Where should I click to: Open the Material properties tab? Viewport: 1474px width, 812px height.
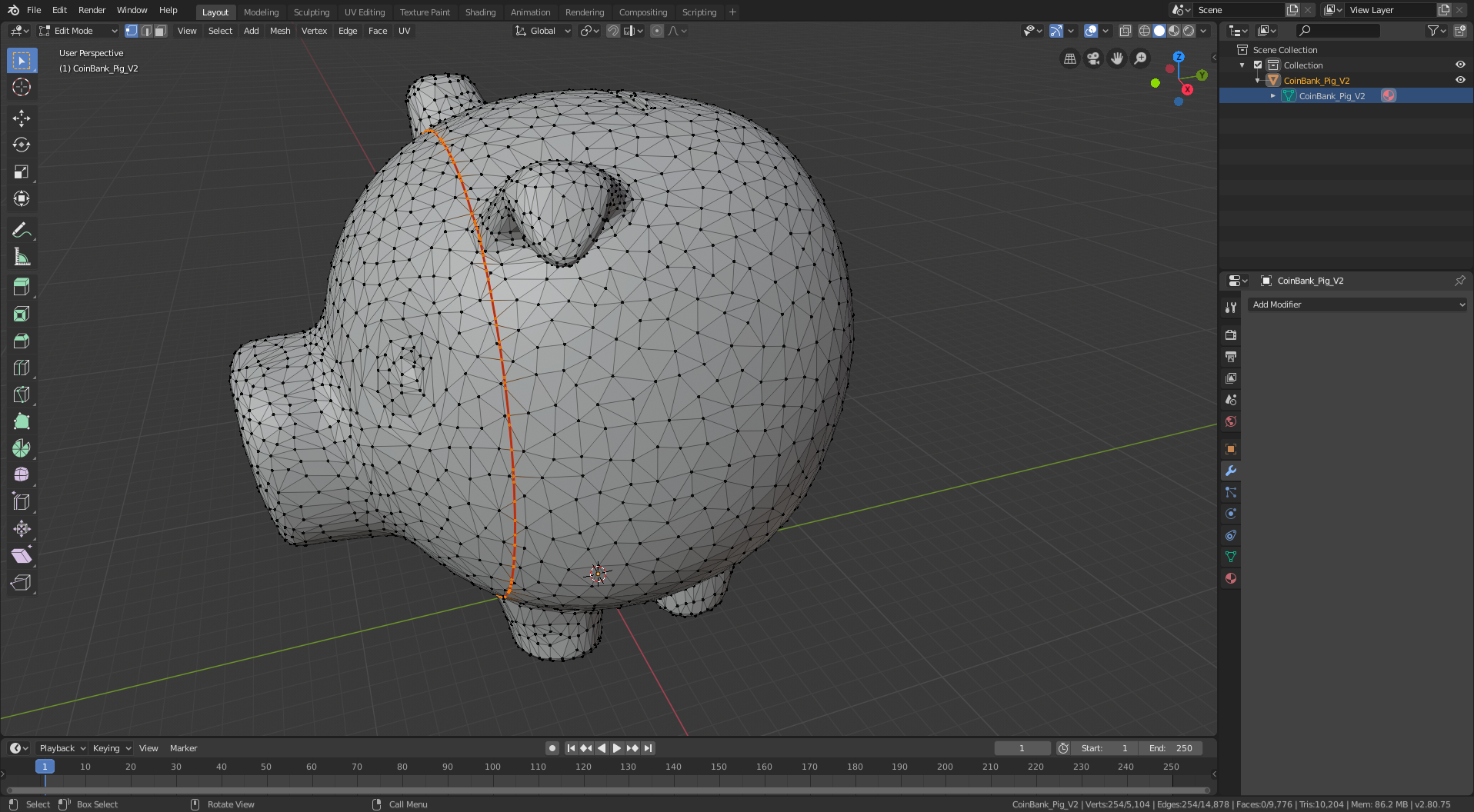click(x=1231, y=578)
